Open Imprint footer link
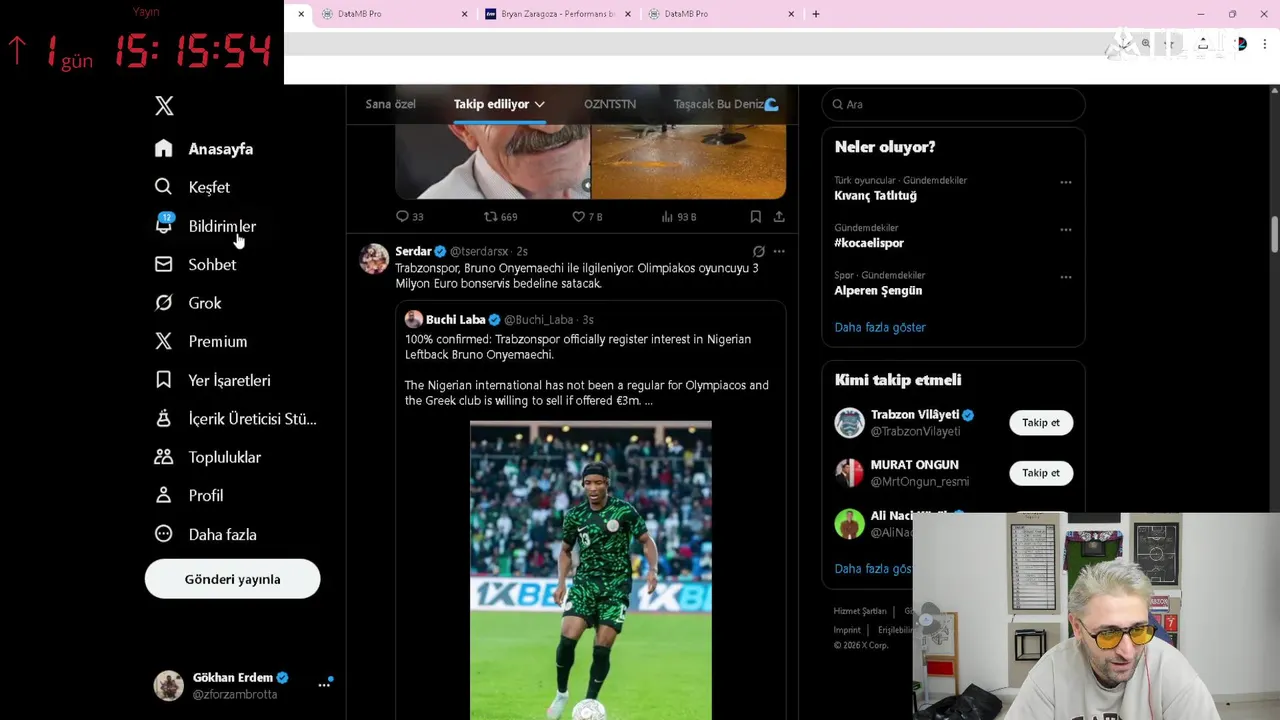 point(847,630)
